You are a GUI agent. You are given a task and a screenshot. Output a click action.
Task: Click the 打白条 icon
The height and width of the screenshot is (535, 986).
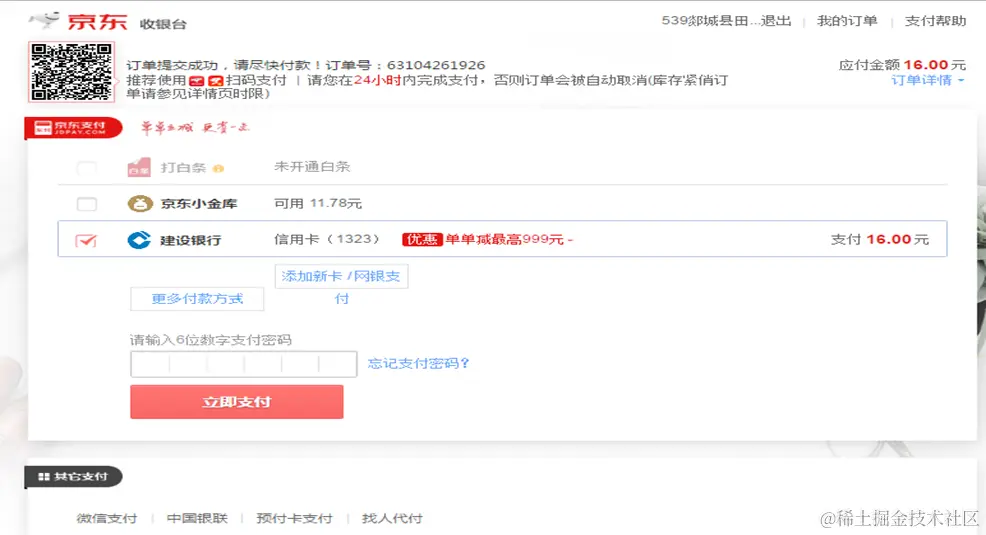click(139, 167)
